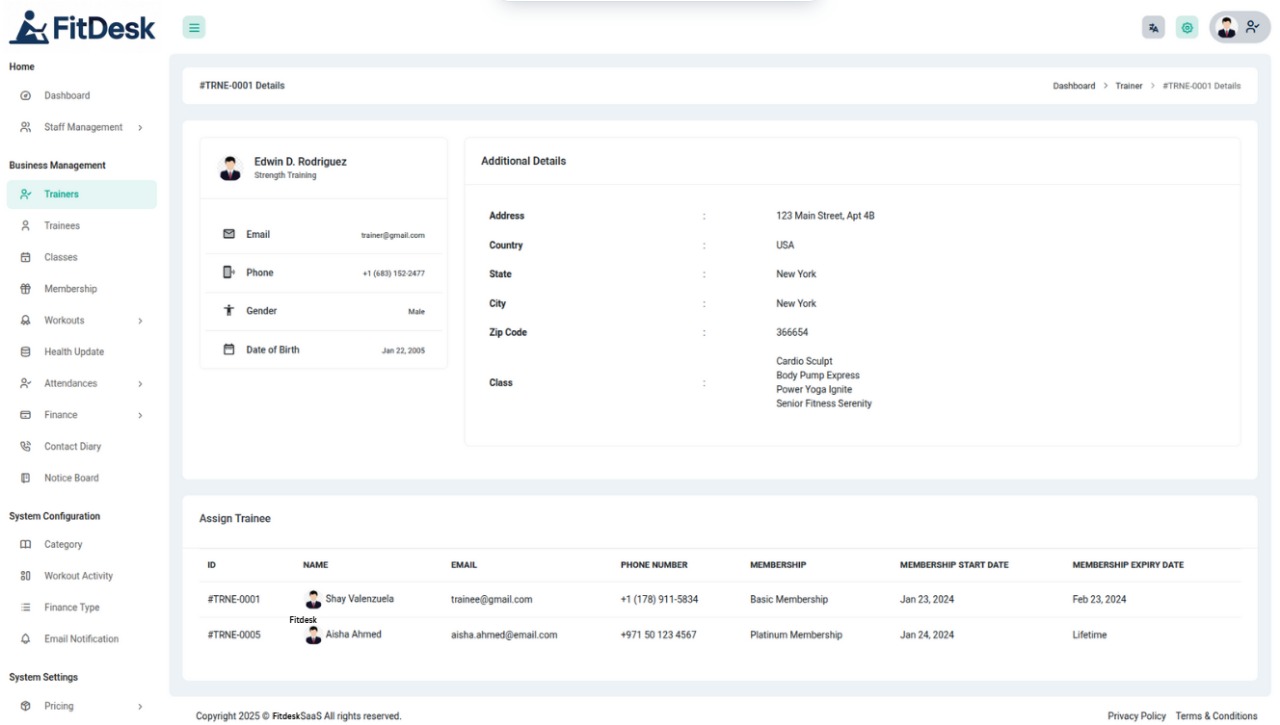Click the Trainer breadcrumb link
Screen dimensions: 1280x725
pyautogui.click(x=1128, y=86)
